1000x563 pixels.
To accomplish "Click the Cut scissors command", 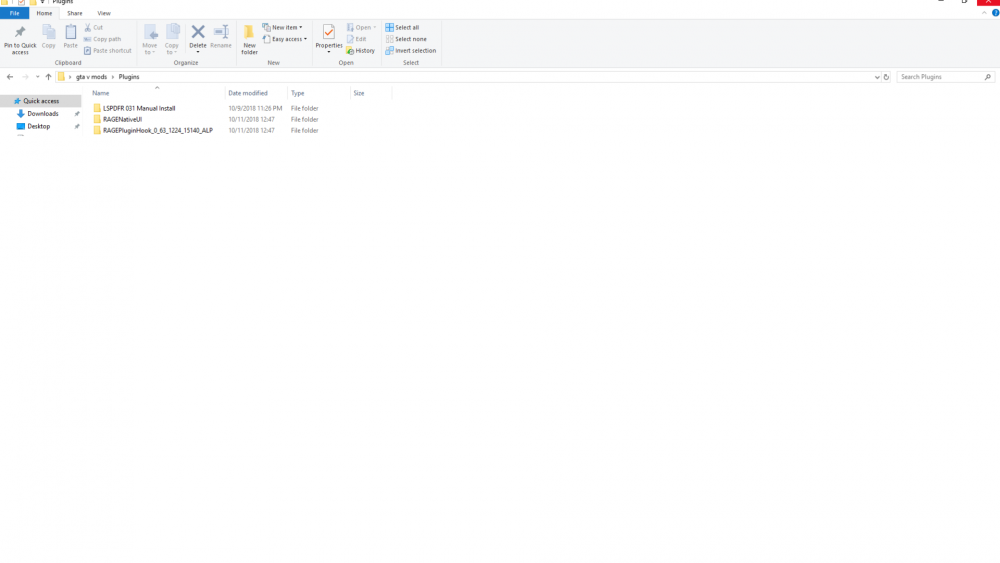I will (94, 27).
